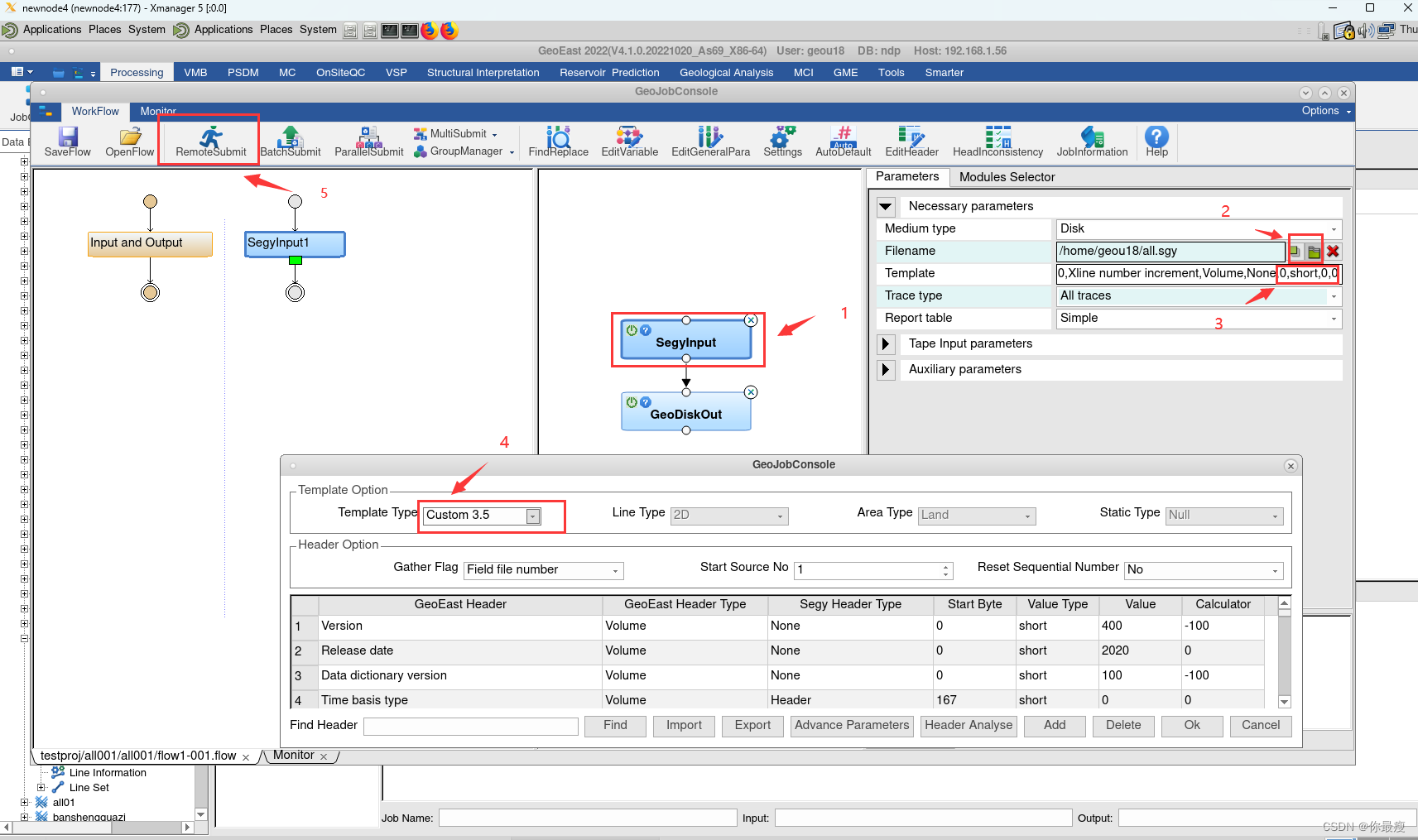The height and width of the screenshot is (840, 1418).
Task: Open SegyInput module help question icon
Action: point(646,330)
